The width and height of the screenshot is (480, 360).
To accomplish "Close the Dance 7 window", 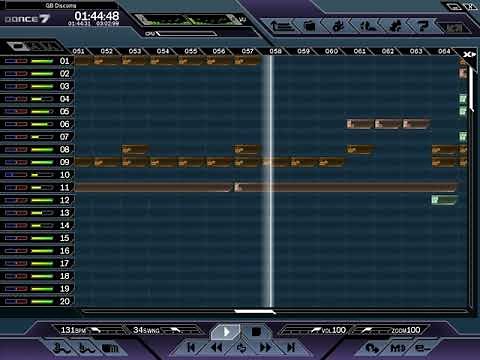I will tap(471, 7).
